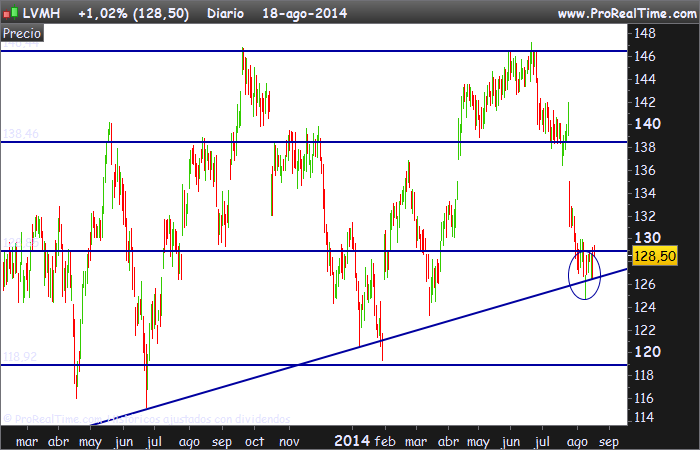Image resolution: width=700 pixels, height=450 pixels.
Task: Click the 134 price axis label
Action: (x=645, y=193)
